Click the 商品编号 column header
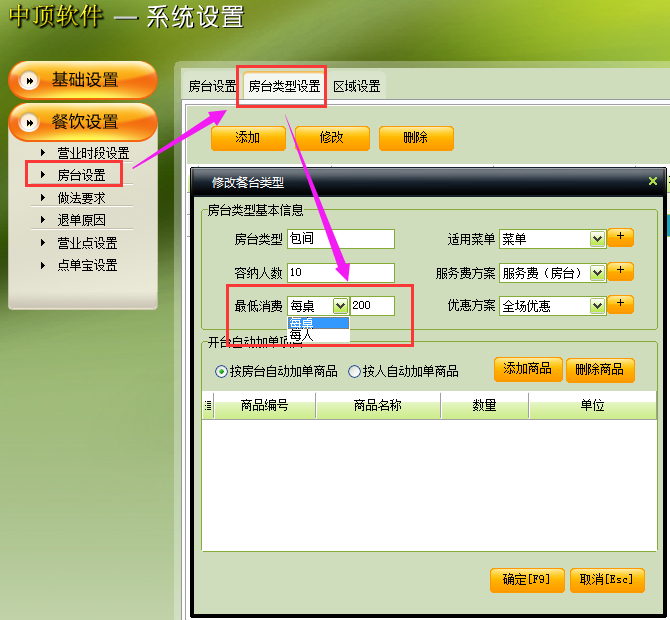 (264, 405)
